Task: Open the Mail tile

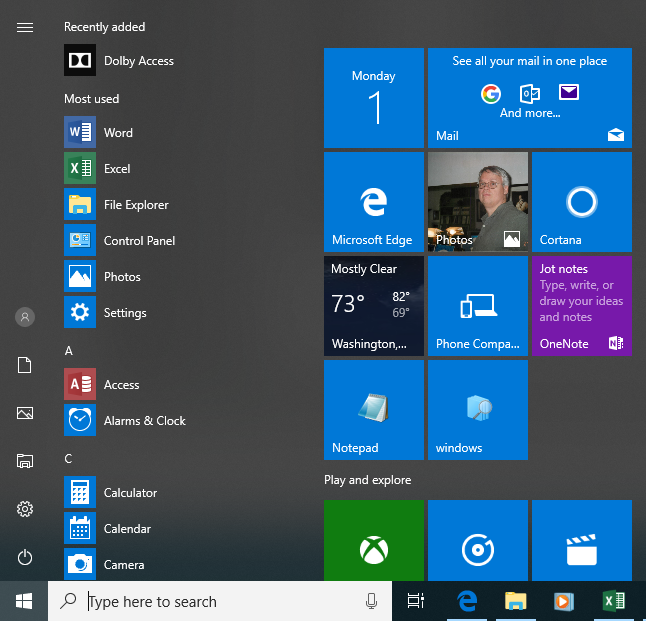Action: pyautogui.click(x=529, y=98)
